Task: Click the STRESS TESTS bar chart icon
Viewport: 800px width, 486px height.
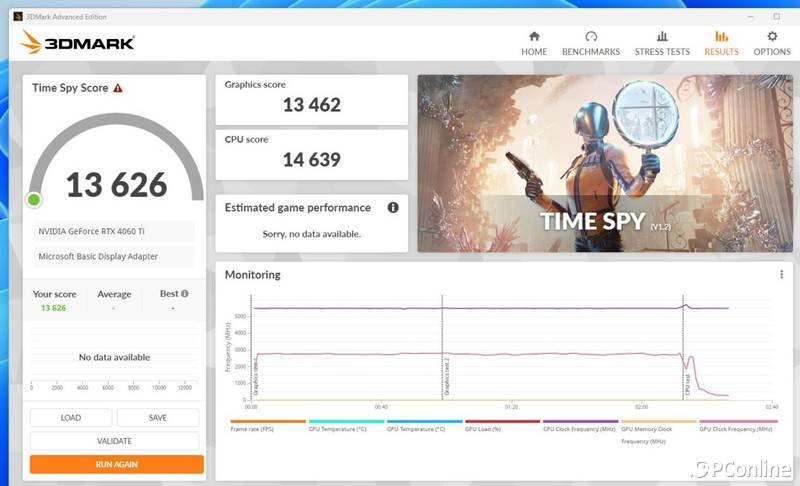Action: coord(662,37)
